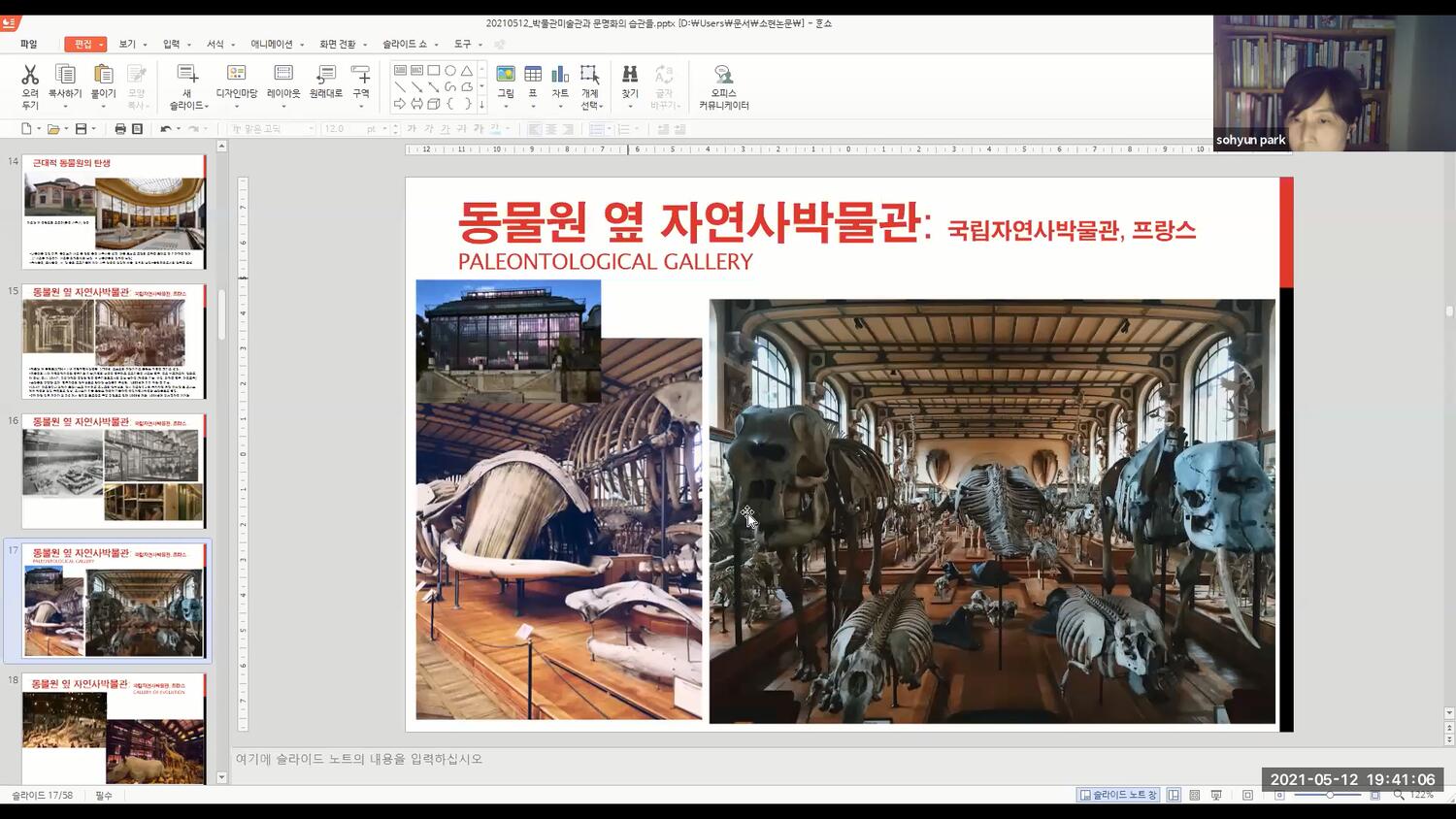Insert a table with 표 icon
The width and height of the screenshot is (1456, 819).
pos(533,75)
